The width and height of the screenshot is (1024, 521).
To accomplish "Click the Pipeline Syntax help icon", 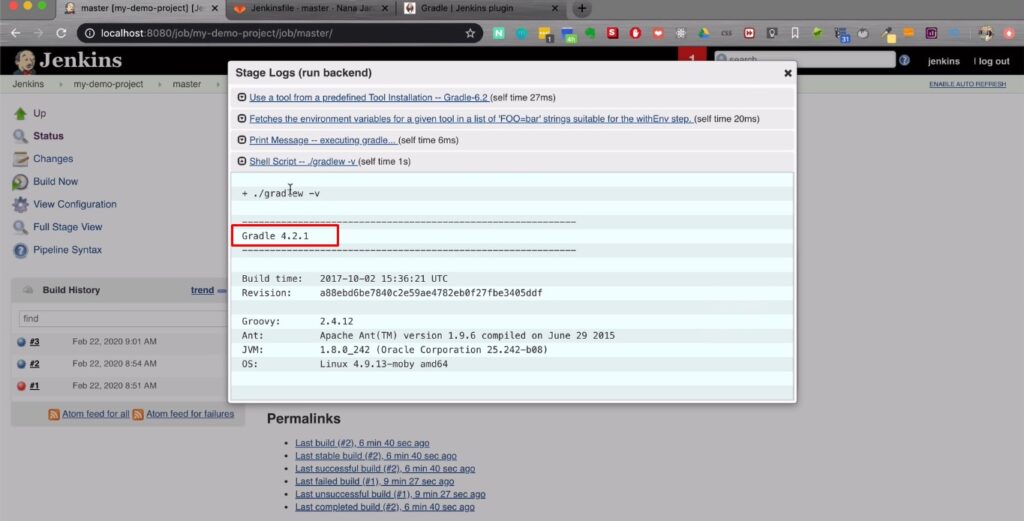I will [x=20, y=250].
